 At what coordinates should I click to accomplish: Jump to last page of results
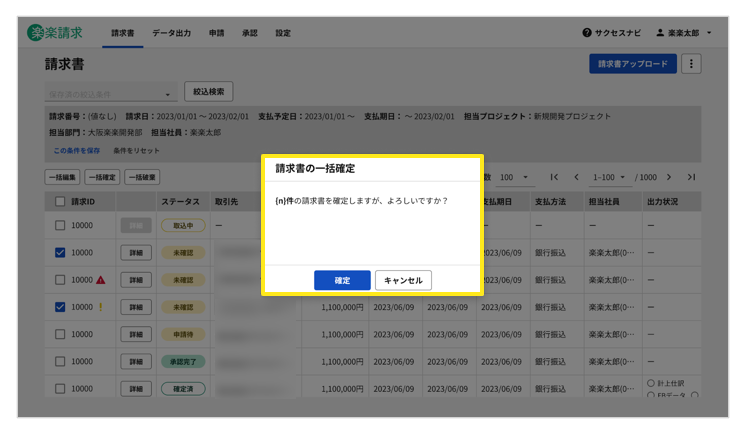click(x=691, y=178)
